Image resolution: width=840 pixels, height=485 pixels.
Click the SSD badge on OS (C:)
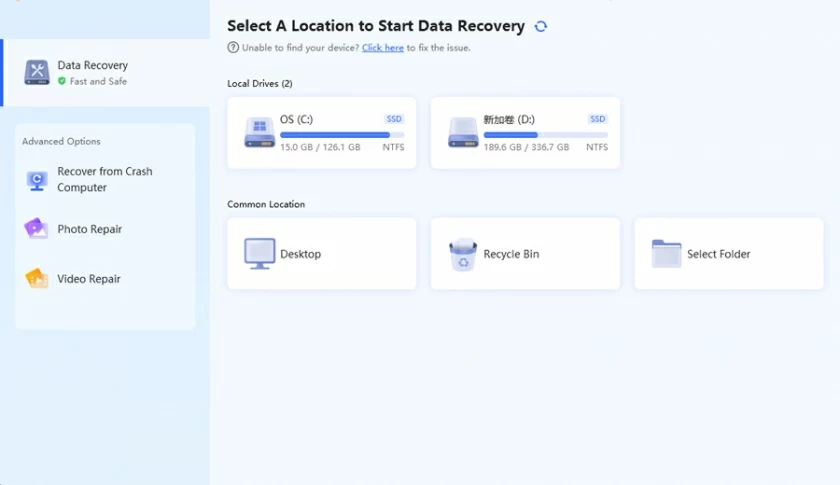pos(394,119)
